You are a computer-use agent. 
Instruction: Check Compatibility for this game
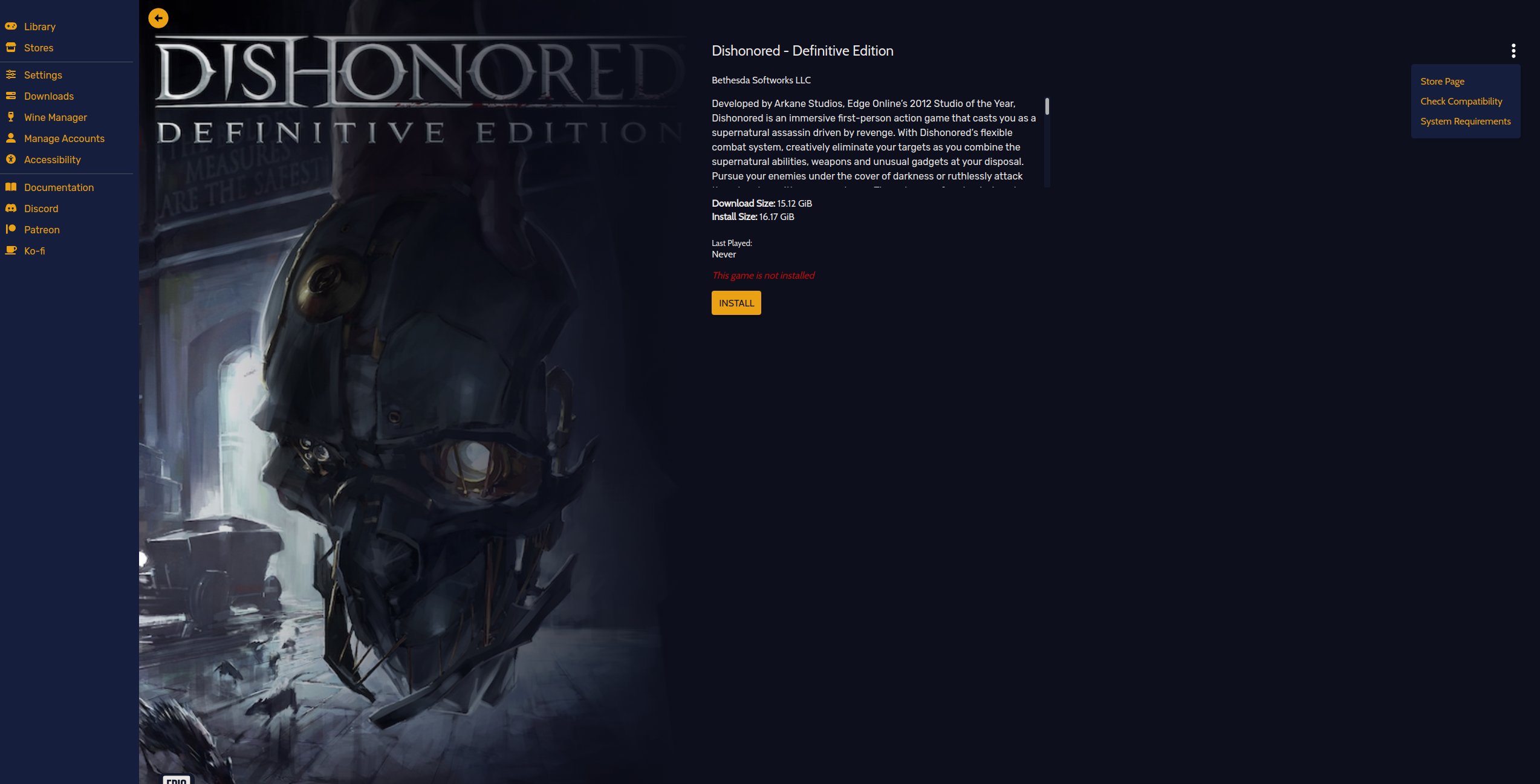1462,101
